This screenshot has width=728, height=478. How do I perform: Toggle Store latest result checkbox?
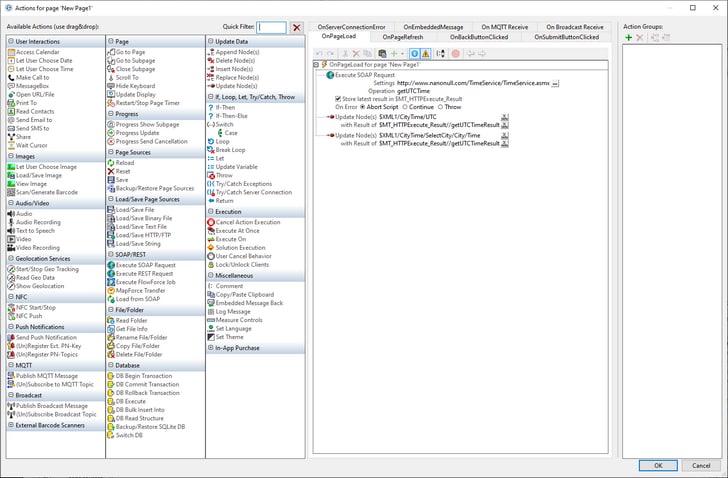point(337,98)
